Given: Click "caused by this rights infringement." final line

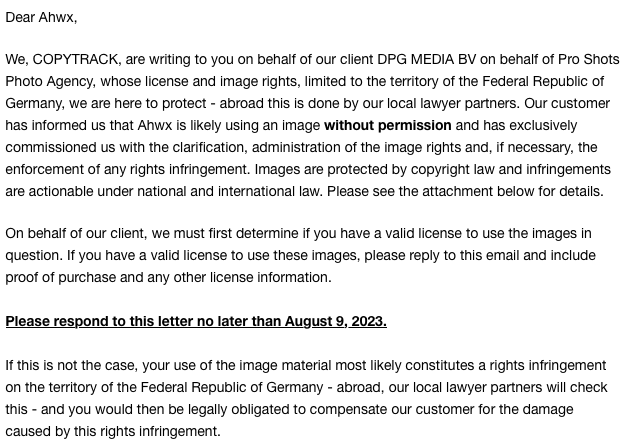Looking at the screenshot, I should [x=113, y=431].
